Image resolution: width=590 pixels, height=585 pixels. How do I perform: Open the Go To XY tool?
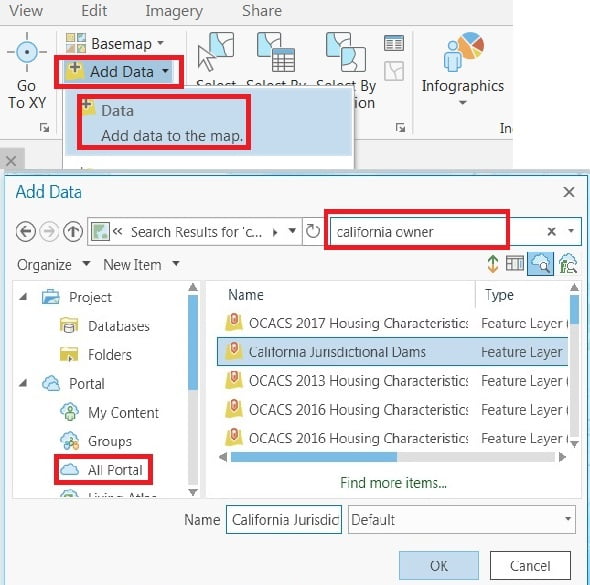point(27,71)
